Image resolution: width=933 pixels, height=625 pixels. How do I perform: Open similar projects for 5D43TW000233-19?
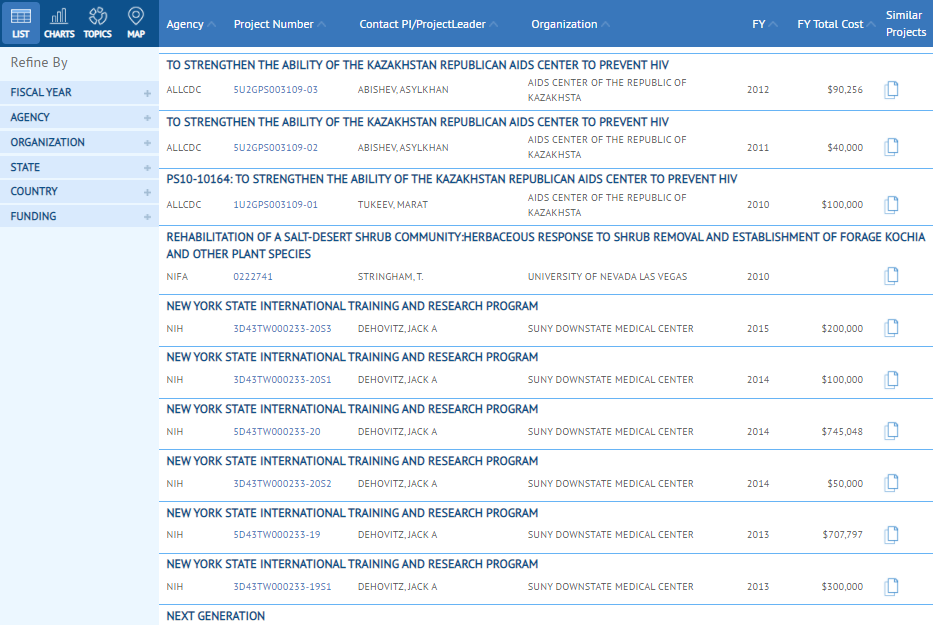click(891, 535)
